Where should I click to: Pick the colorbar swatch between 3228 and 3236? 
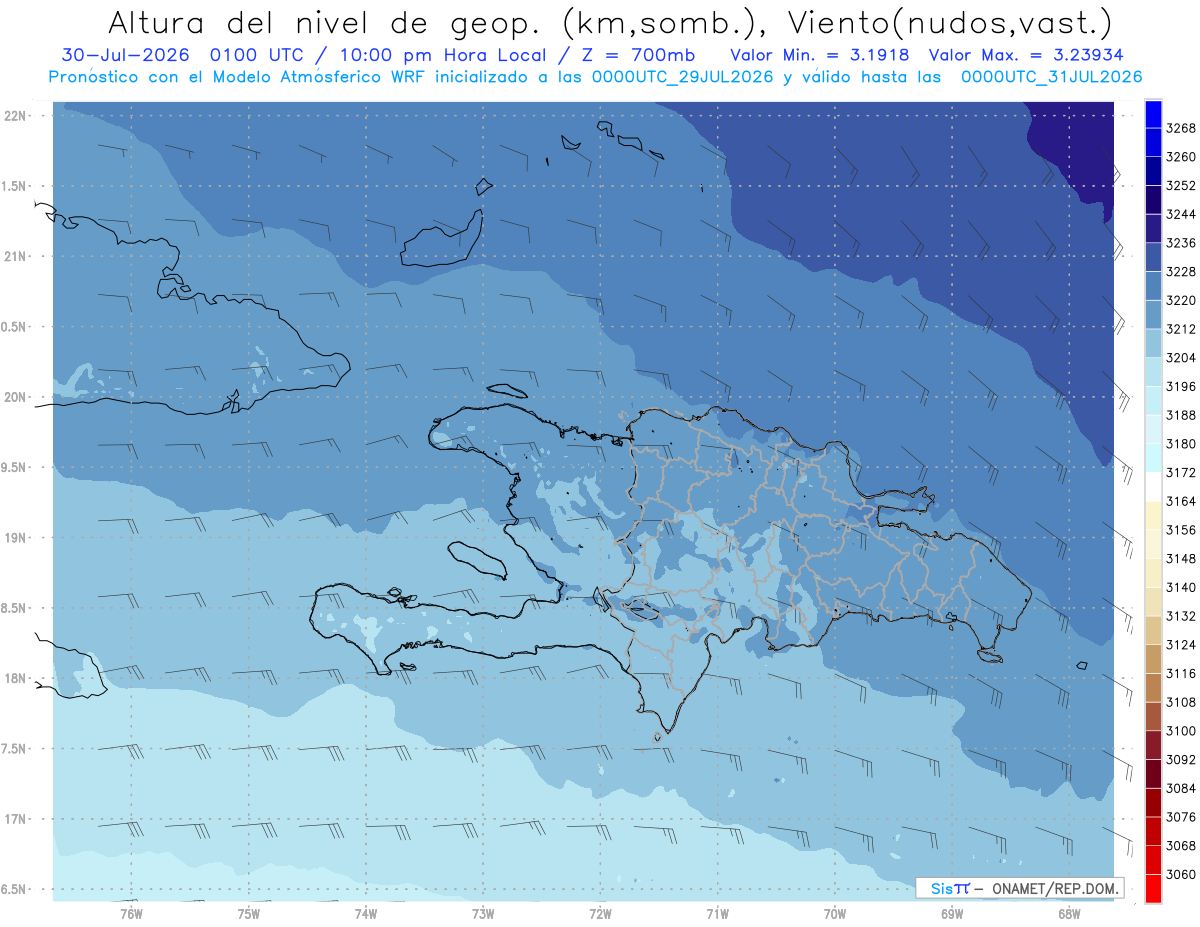(x=1153, y=257)
